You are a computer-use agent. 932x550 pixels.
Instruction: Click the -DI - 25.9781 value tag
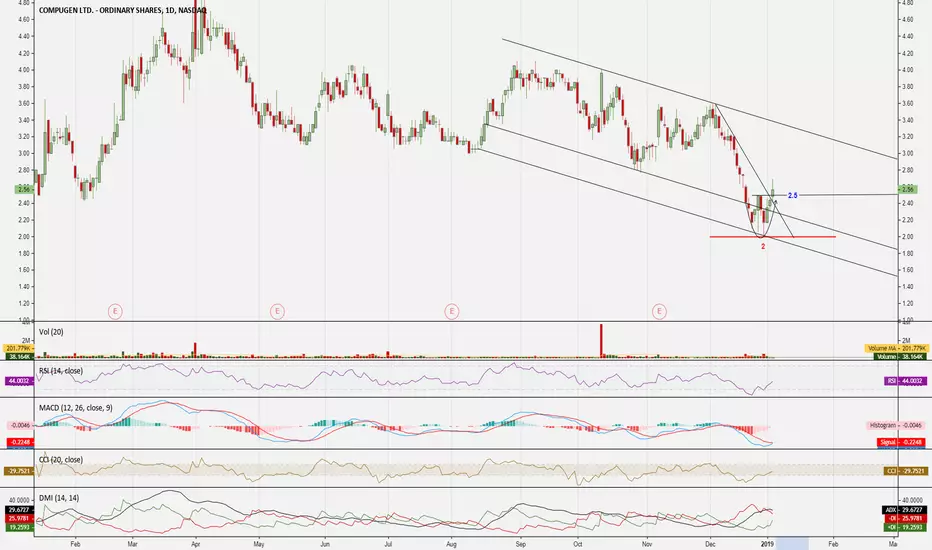[x=904, y=518]
